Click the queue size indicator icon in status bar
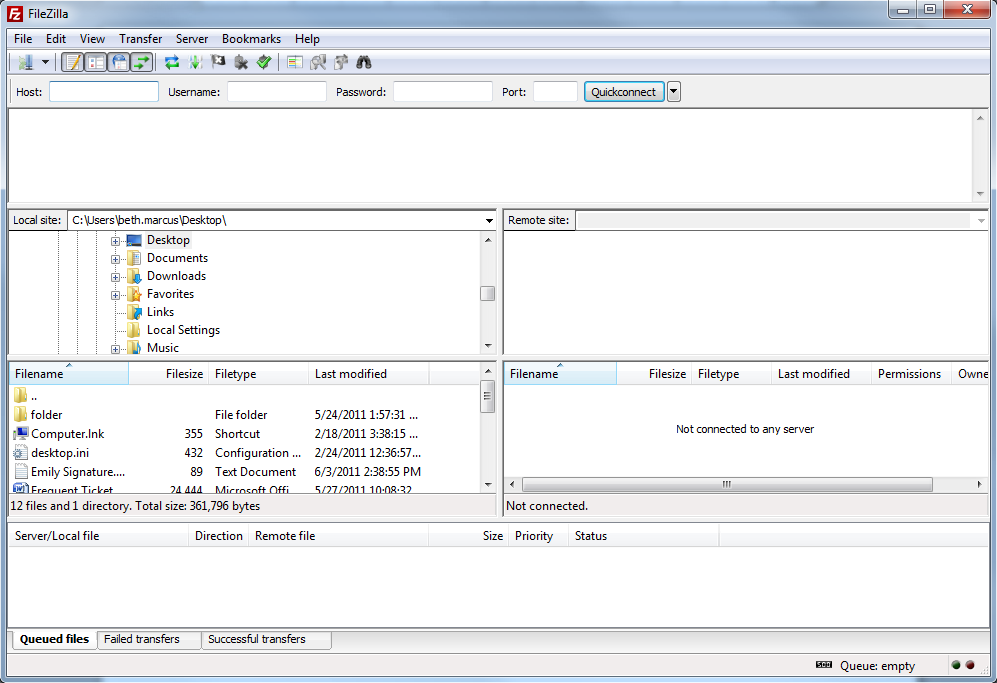Image resolution: width=997 pixels, height=683 pixels. click(823, 665)
